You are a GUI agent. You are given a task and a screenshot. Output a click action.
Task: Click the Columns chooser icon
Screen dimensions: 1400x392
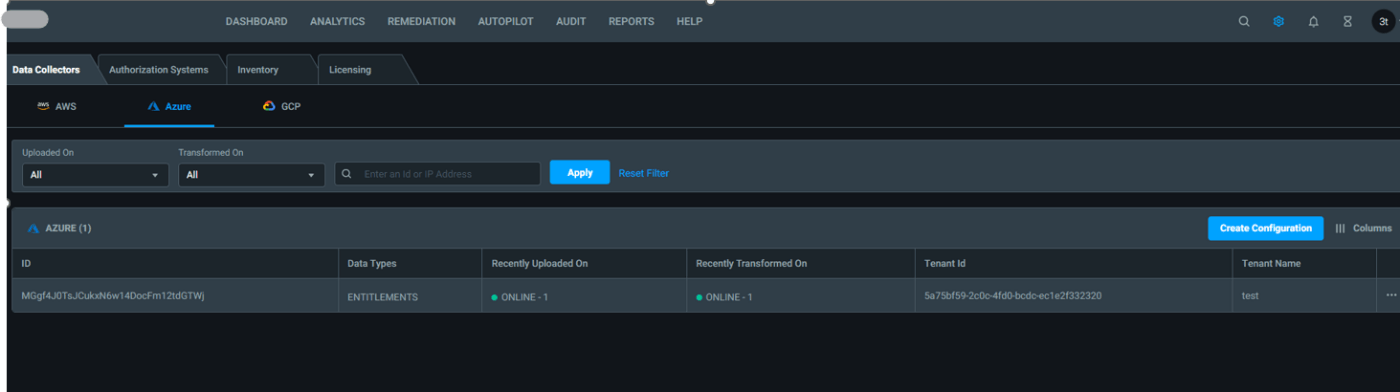pos(1340,228)
